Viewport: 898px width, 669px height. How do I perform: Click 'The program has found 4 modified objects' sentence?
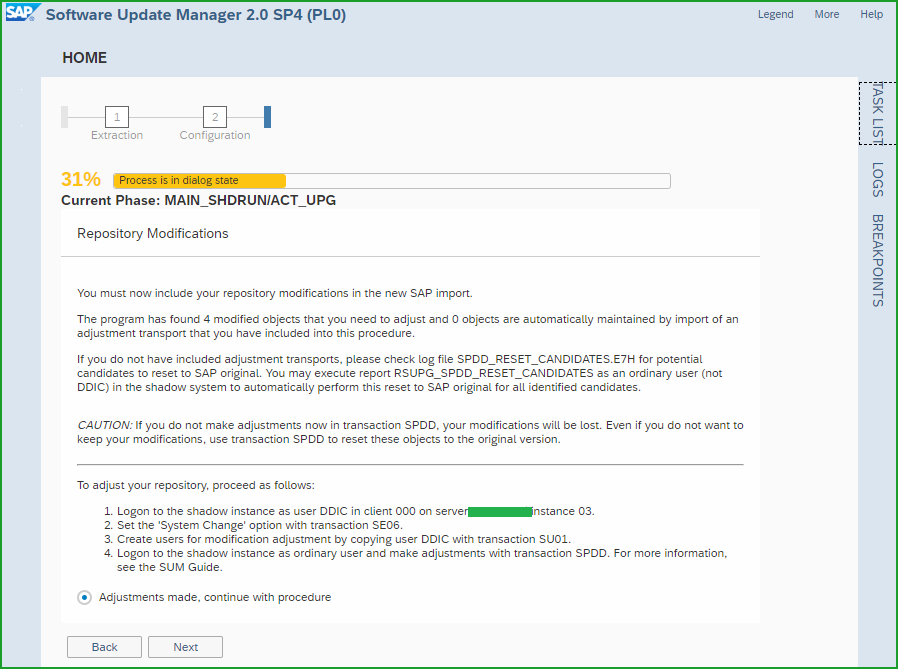(408, 326)
